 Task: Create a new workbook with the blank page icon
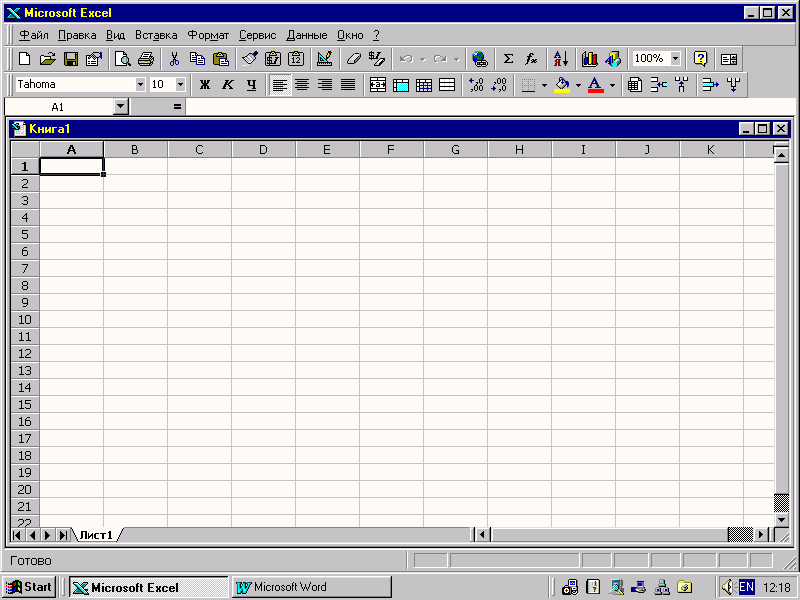pyautogui.click(x=24, y=59)
